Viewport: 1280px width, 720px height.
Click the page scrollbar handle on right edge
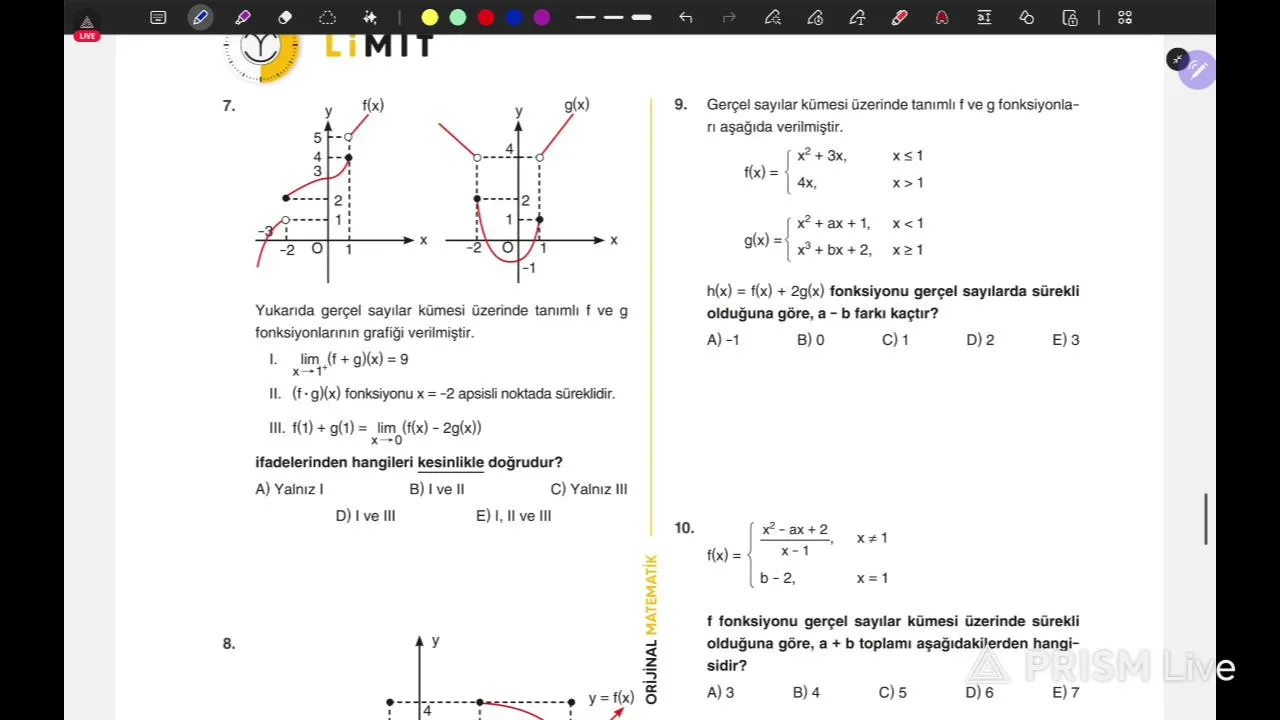click(x=1207, y=519)
